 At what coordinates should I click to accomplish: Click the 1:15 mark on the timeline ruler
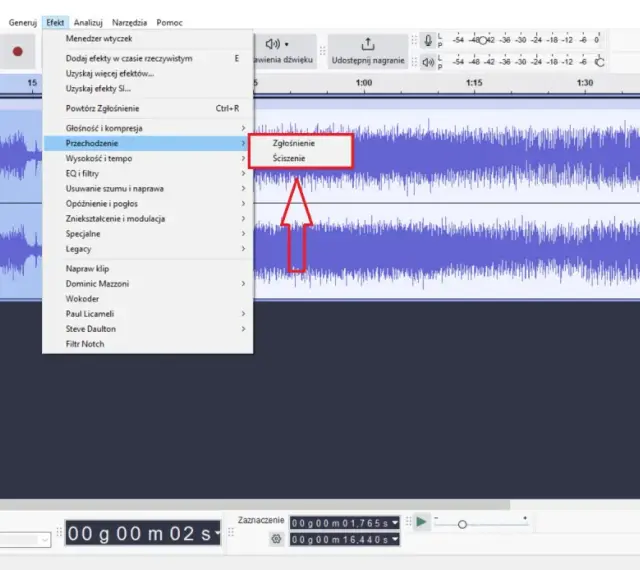point(474,83)
